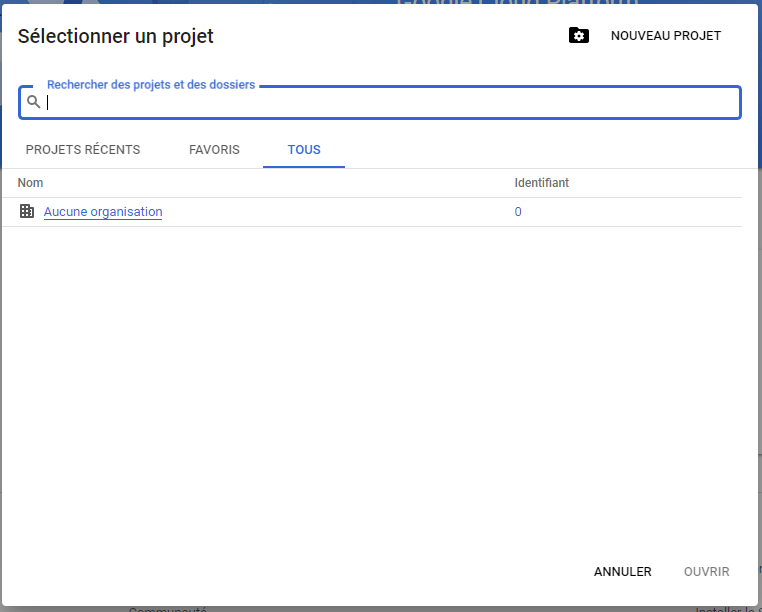Switch to the PROJETS RÉCENTS tab
This screenshot has width=762, height=612.
[83, 150]
